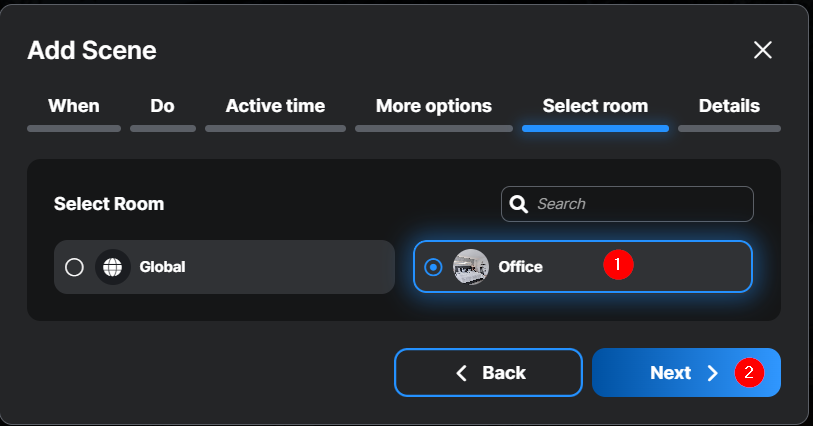Select the Office radio button
Viewport: 813px width, 426px height.
pos(433,267)
